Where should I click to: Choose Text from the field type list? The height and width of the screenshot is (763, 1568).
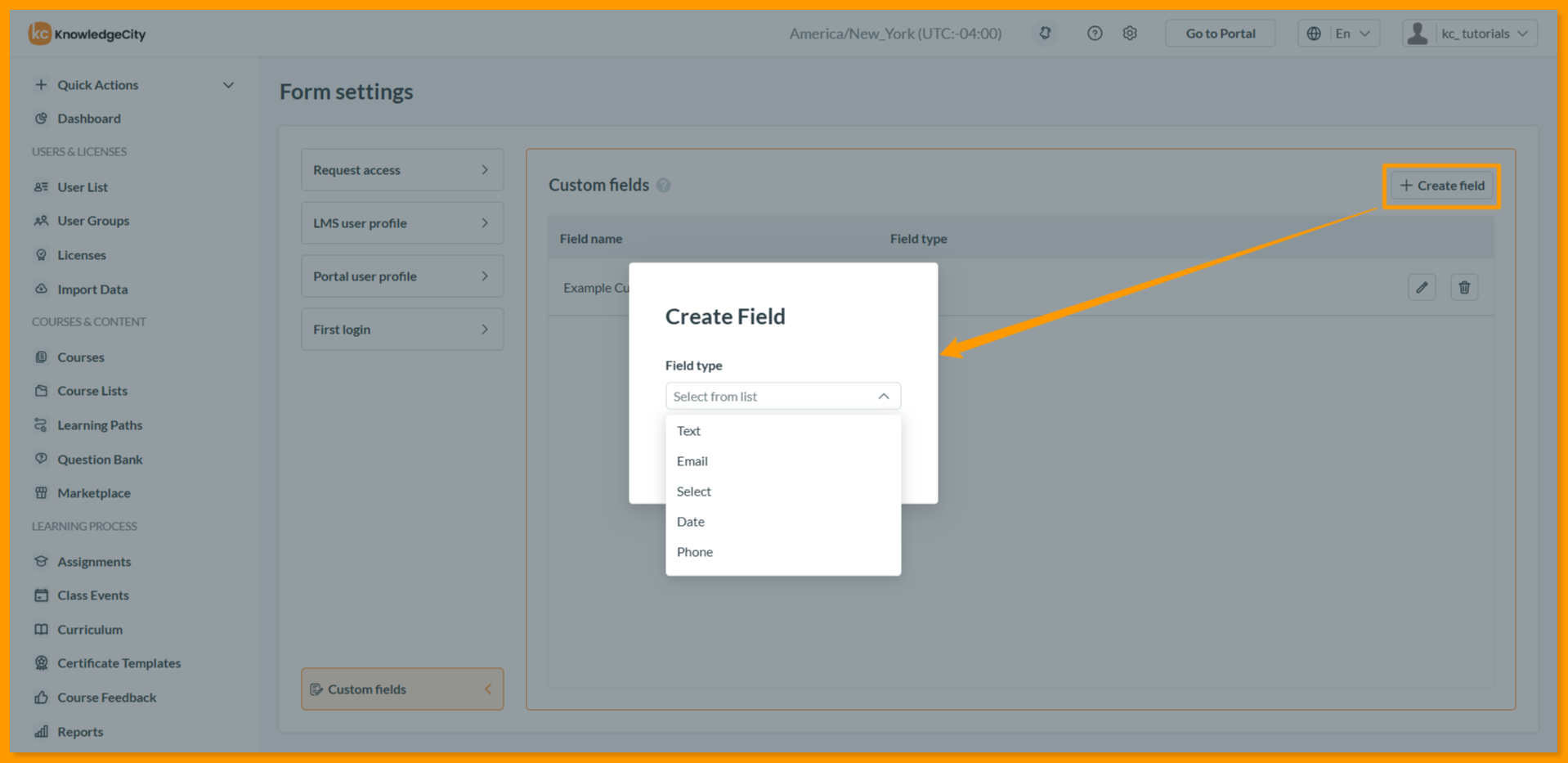point(783,431)
